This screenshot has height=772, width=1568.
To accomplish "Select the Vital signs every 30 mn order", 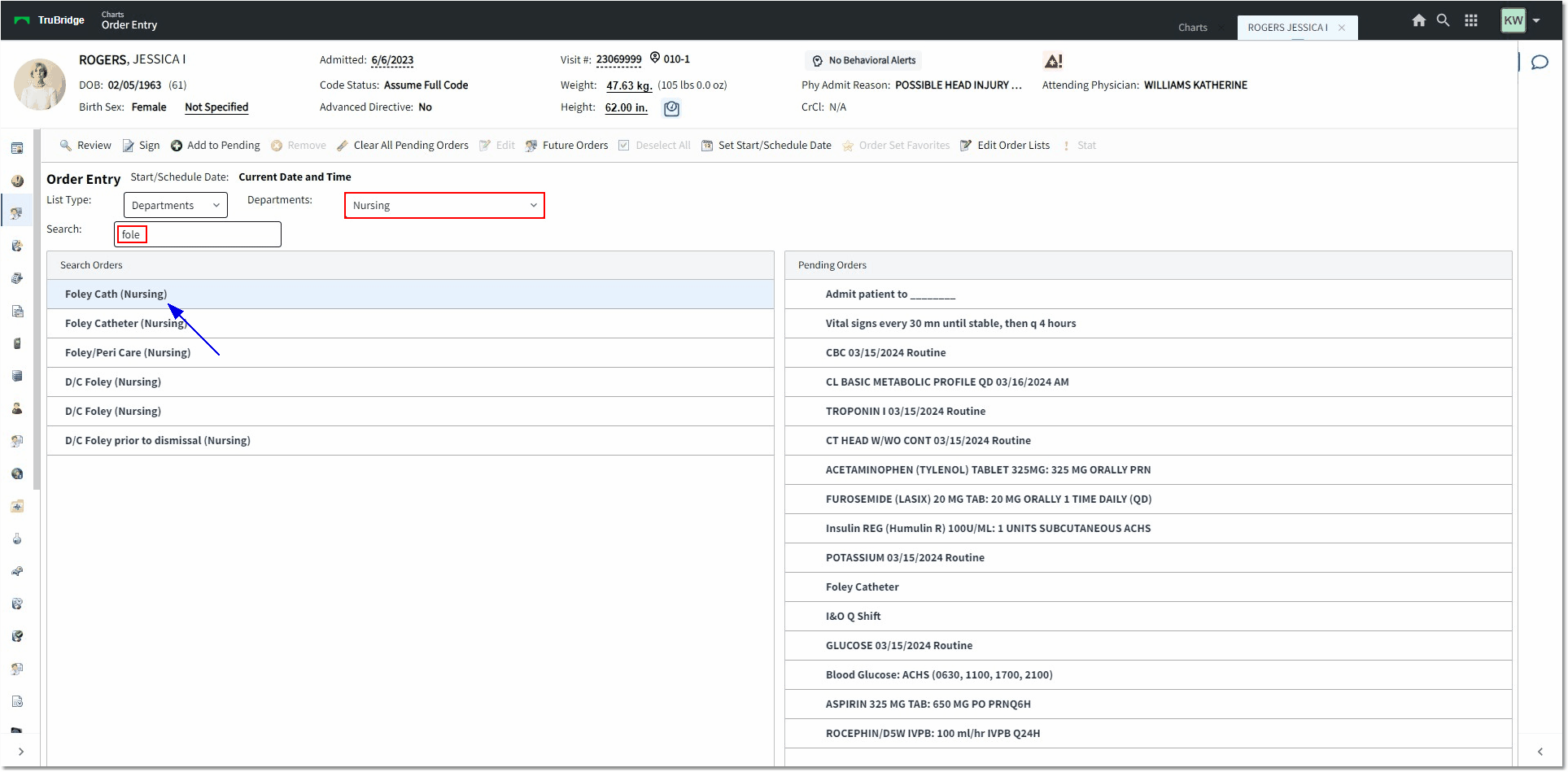I will (x=1148, y=324).
